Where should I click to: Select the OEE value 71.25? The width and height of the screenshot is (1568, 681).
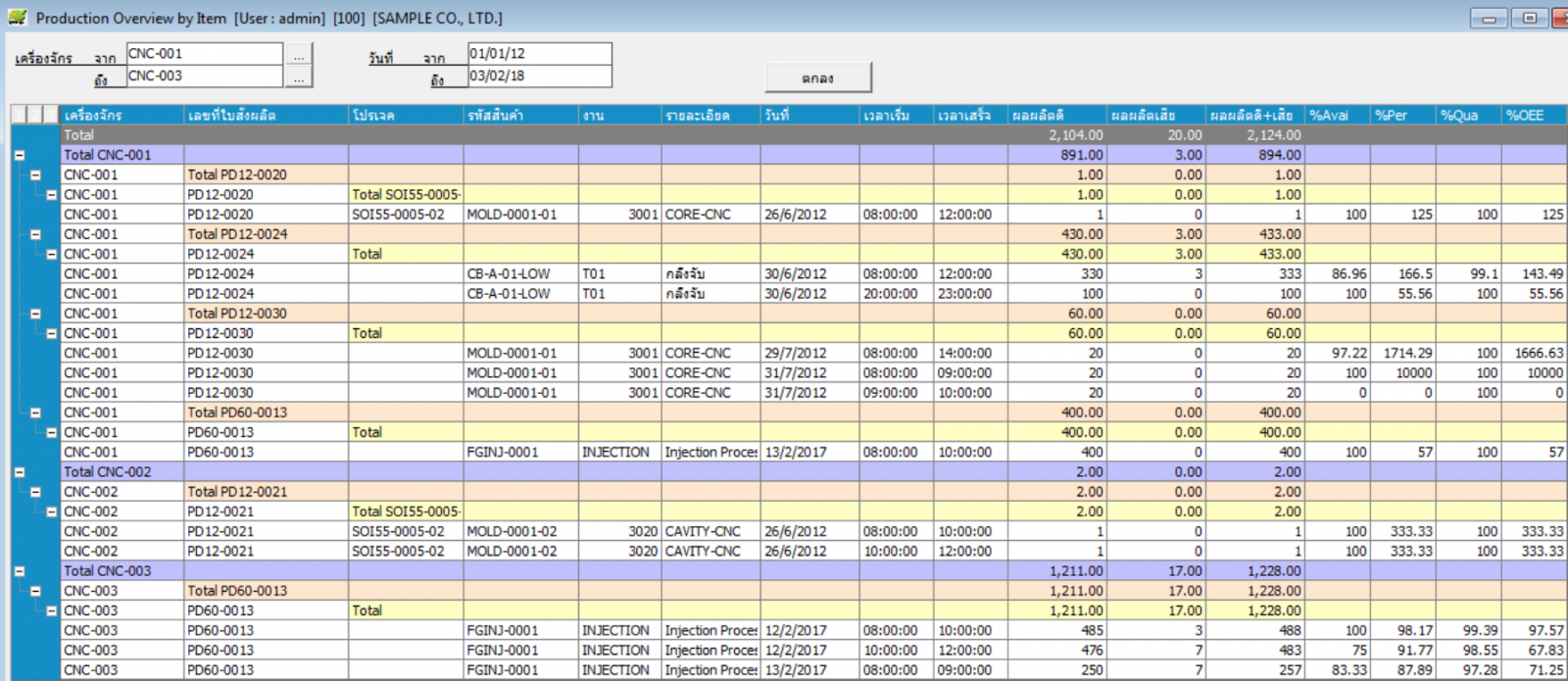pyautogui.click(x=1534, y=670)
